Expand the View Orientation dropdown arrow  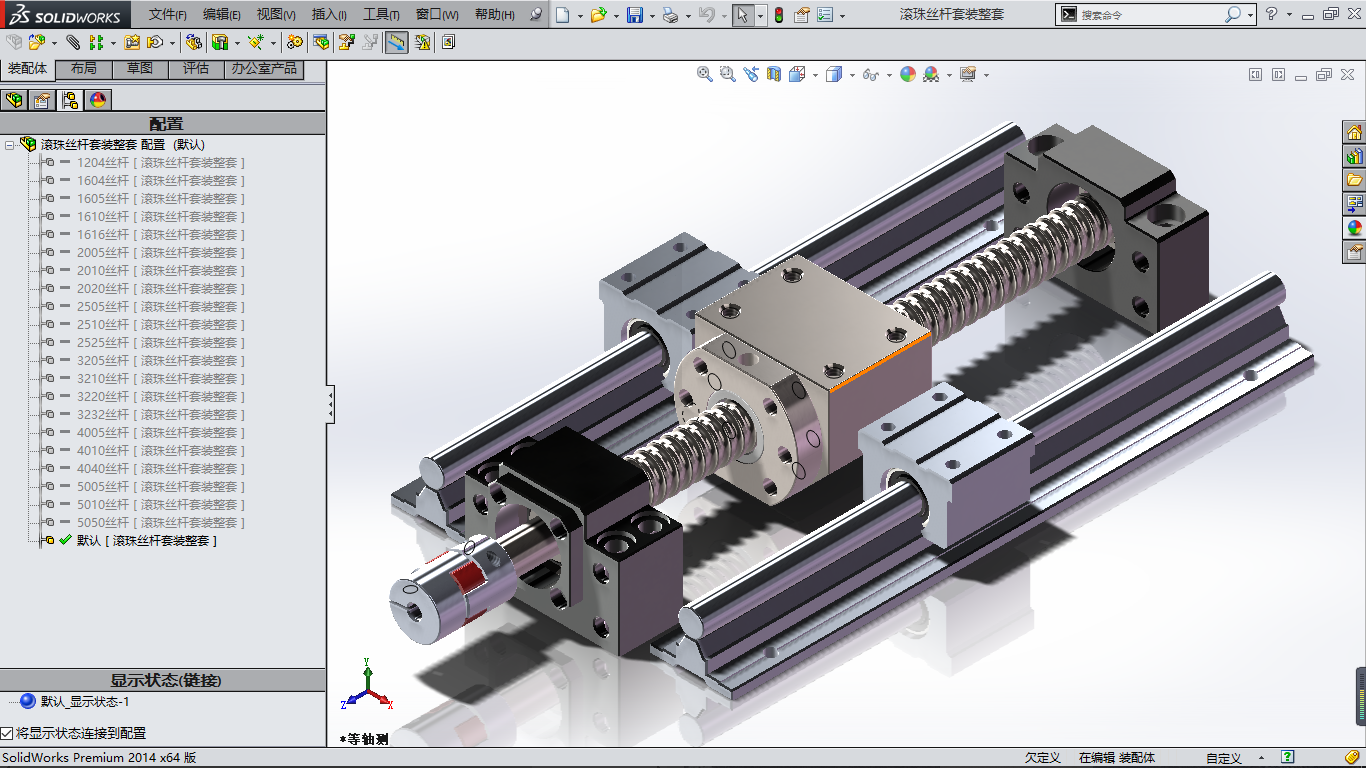tap(815, 75)
